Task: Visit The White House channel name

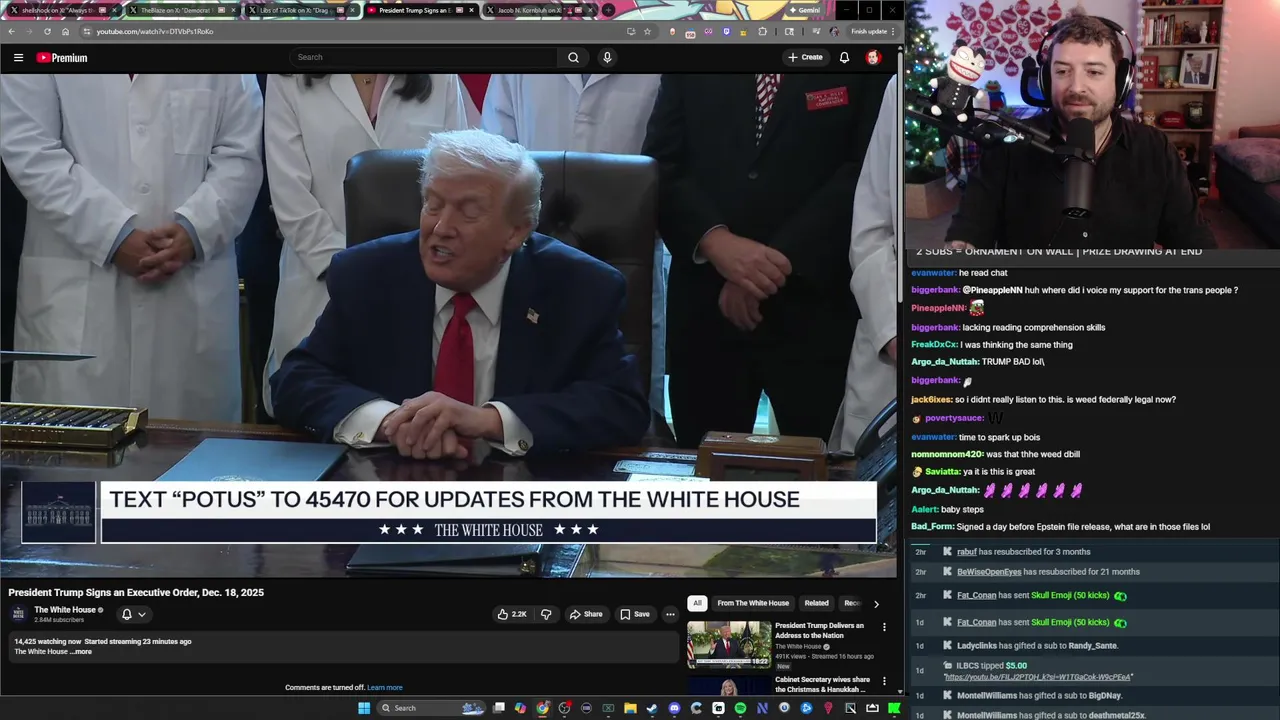Action: (65, 610)
